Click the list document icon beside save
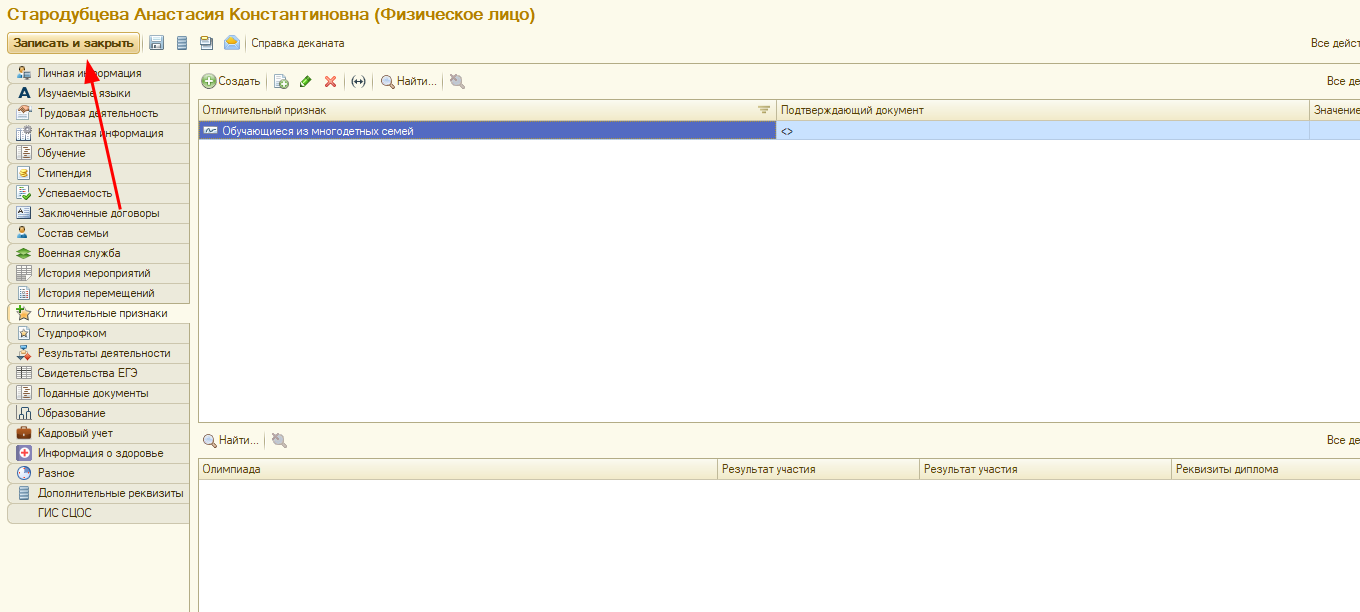1360x612 pixels. [182, 43]
